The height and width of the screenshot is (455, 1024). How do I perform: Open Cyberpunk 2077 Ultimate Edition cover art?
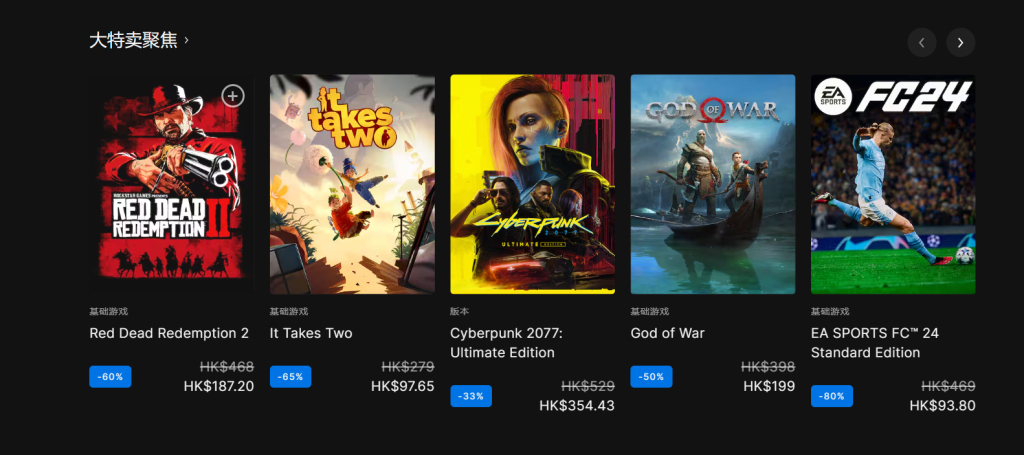pyautogui.click(x=532, y=184)
